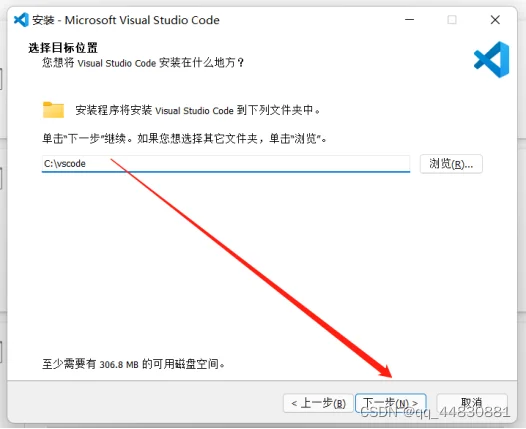Minimize the installer window
This screenshot has height=429, width=526.
(x=409, y=20)
